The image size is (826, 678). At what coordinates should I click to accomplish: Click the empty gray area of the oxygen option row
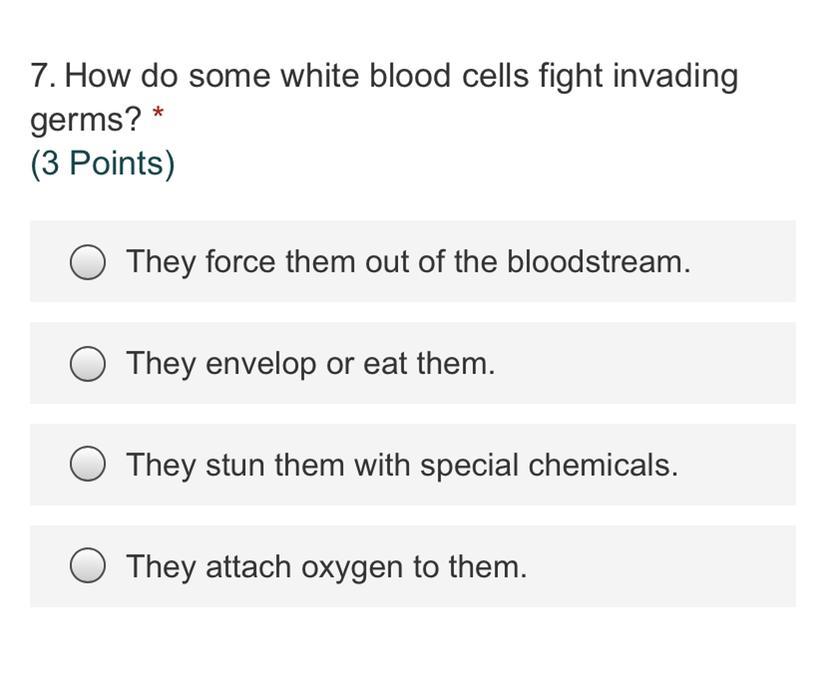click(x=661, y=566)
